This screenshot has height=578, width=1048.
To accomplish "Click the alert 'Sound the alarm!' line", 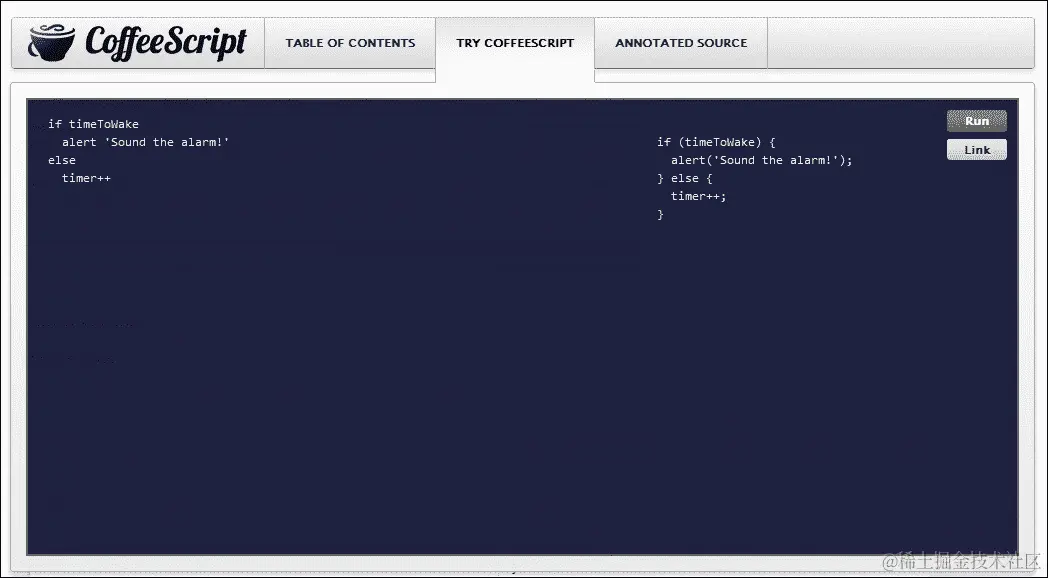I will coord(147,141).
